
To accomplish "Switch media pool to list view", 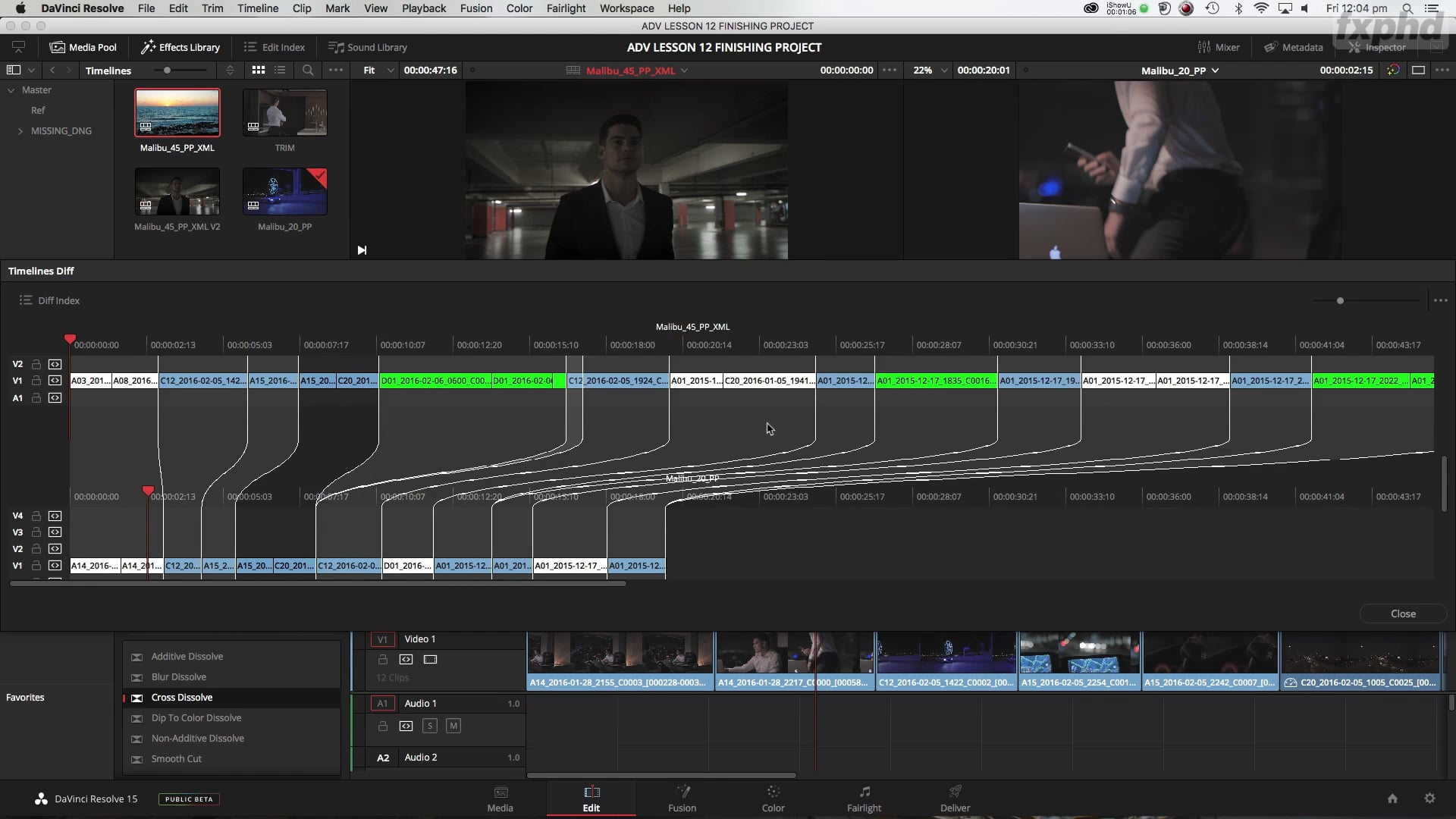I will coord(280,70).
